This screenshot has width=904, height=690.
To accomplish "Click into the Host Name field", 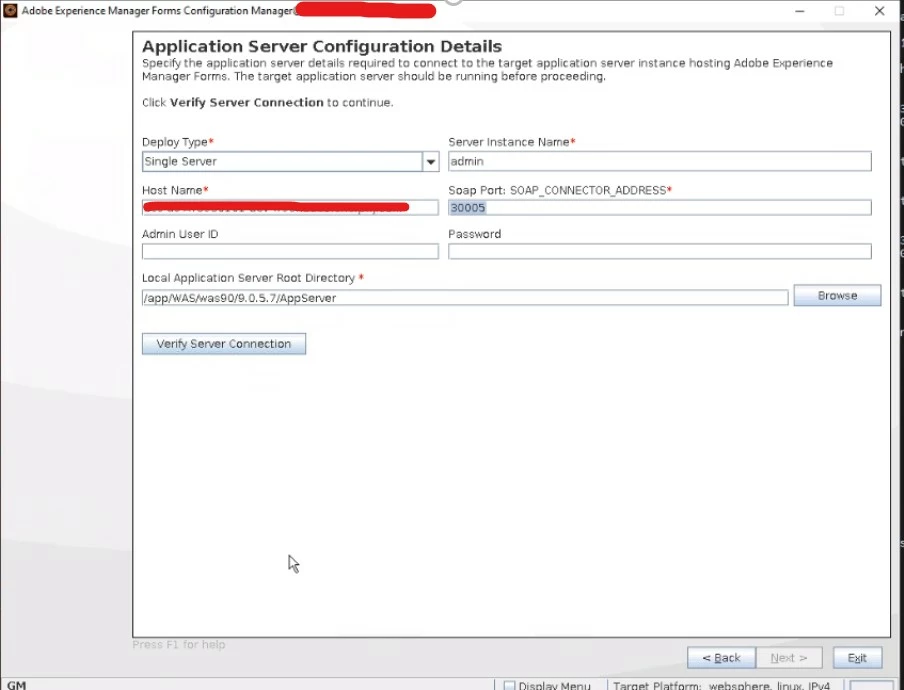I will [290, 208].
